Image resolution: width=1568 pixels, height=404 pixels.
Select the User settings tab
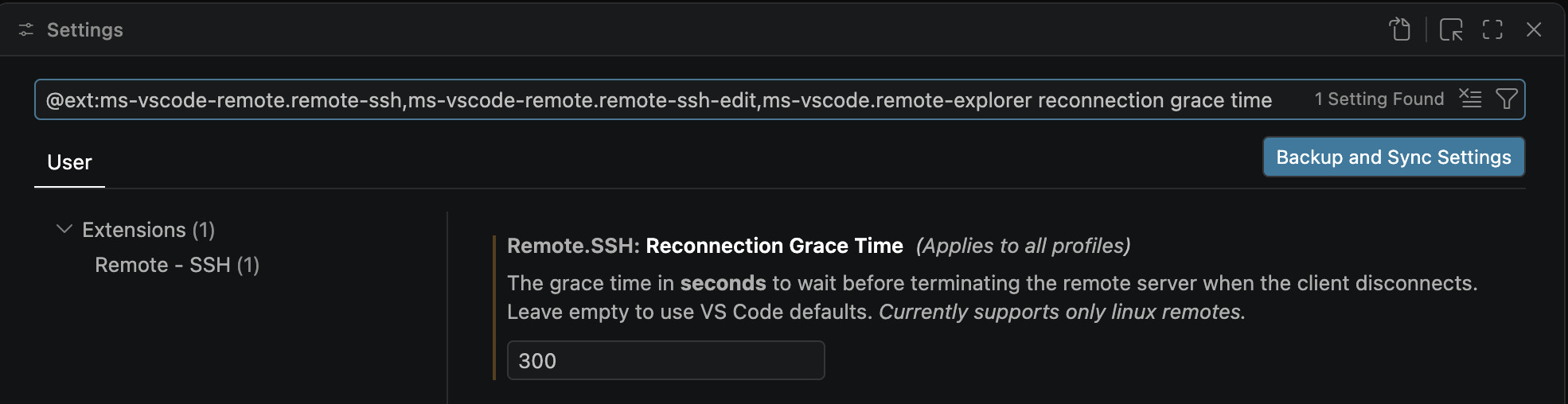click(69, 162)
